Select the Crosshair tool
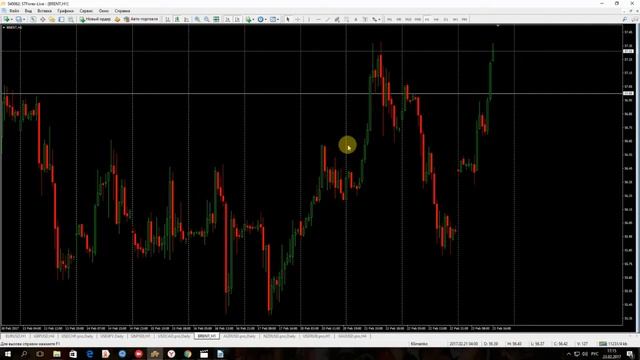The height and width of the screenshot is (360, 640). click(x=298, y=19)
